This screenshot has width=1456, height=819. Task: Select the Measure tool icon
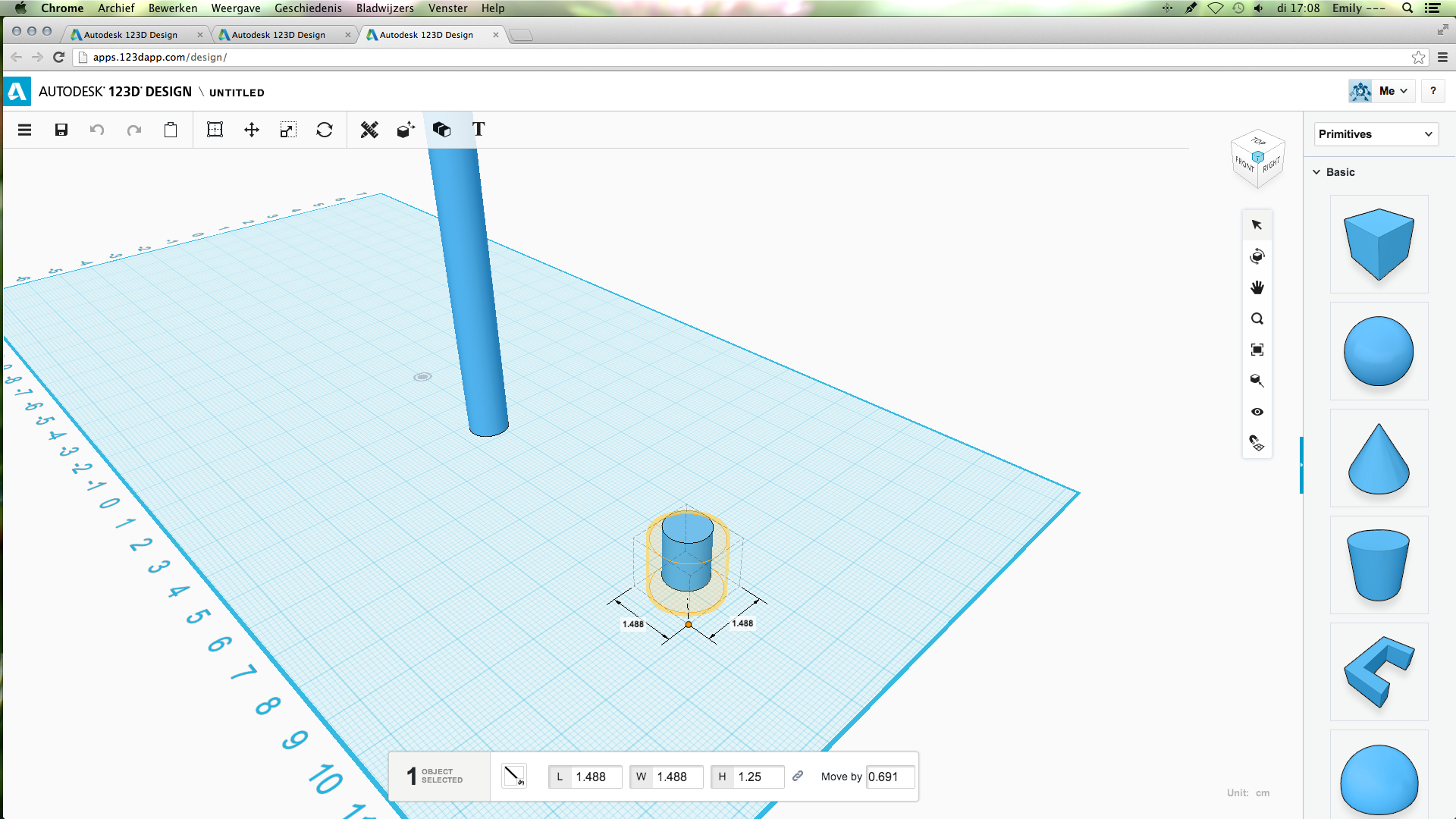[368, 130]
